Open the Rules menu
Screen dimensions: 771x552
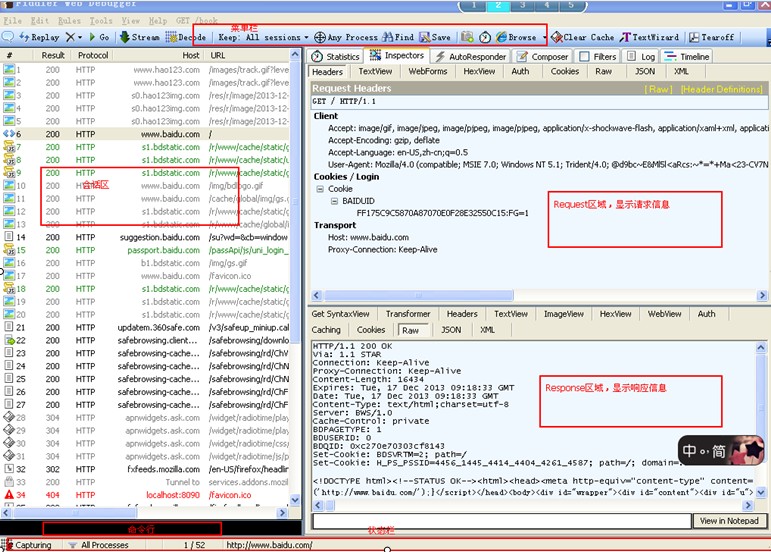[x=69, y=21]
